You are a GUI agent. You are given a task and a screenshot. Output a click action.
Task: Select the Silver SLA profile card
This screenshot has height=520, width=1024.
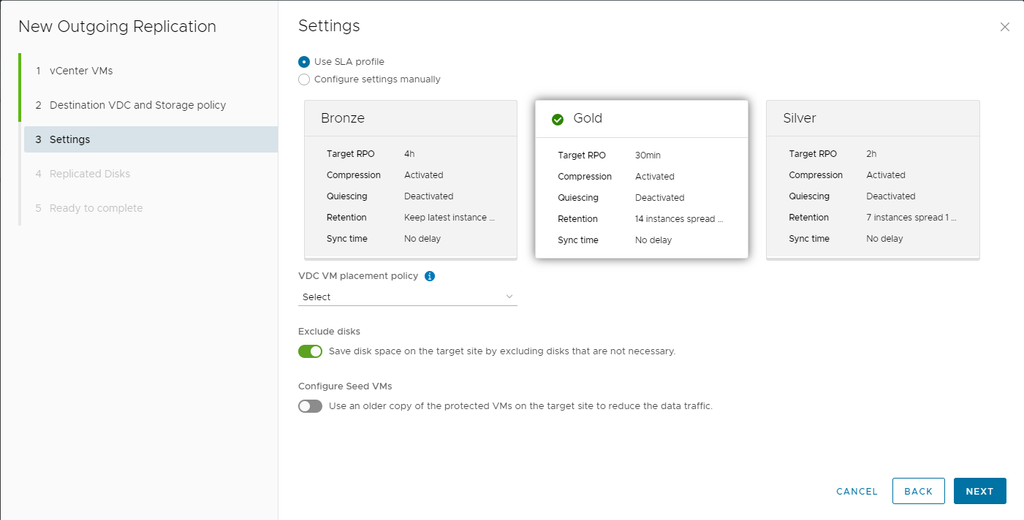tap(872, 180)
